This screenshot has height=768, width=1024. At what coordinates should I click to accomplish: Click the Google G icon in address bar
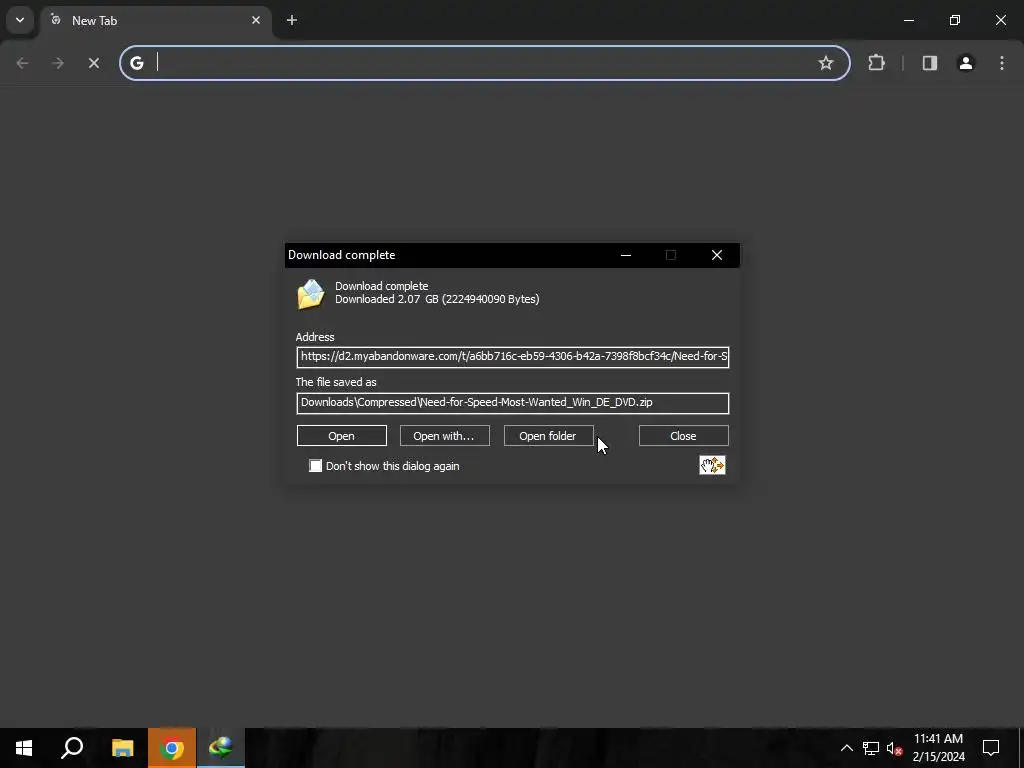(136, 63)
